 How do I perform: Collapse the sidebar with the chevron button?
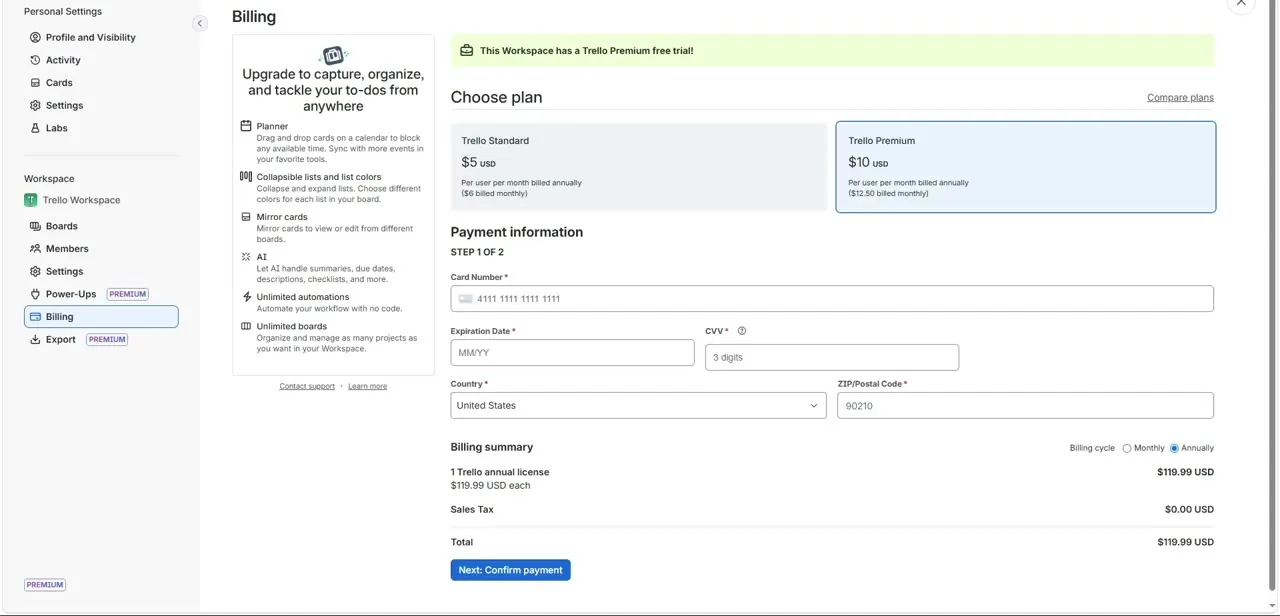[x=200, y=23]
